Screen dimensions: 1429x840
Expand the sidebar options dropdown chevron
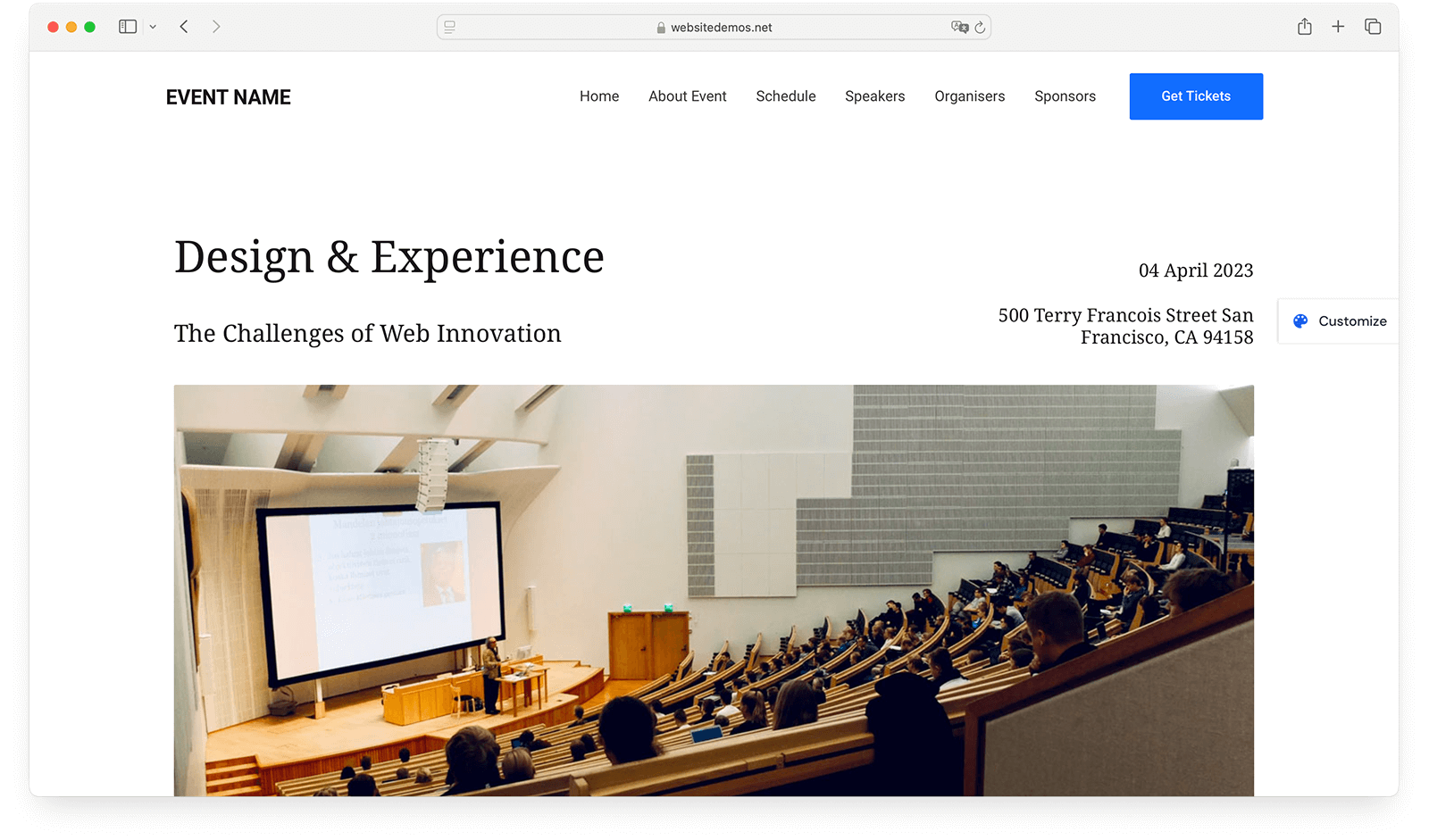153,27
